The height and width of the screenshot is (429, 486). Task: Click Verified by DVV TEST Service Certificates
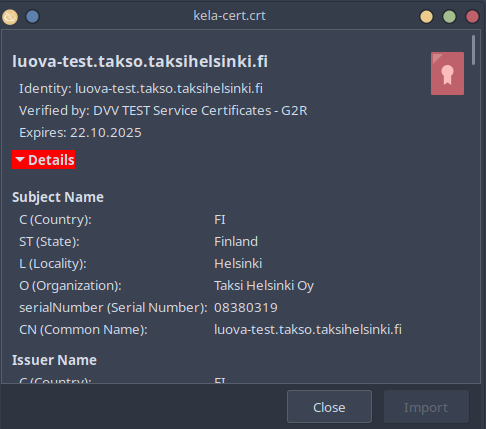point(163,111)
